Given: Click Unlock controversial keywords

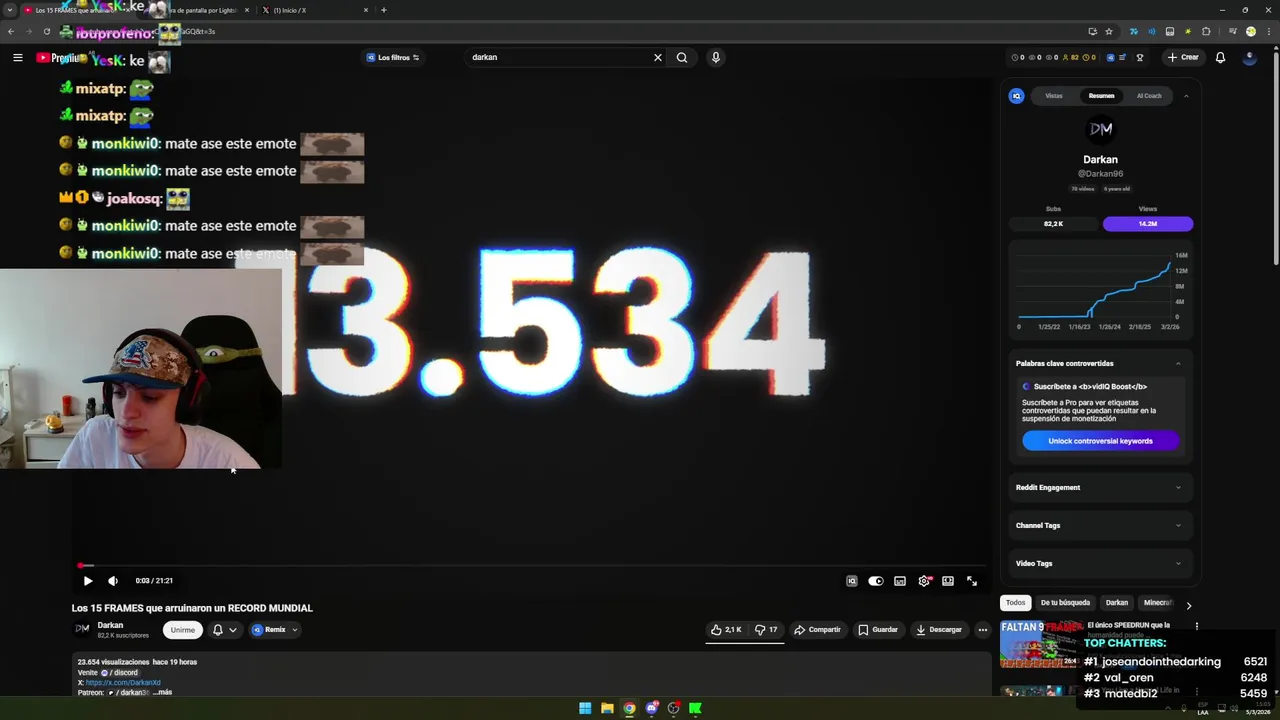Looking at the screenshot, I should pyautogui.click(x=1100, y=441).
